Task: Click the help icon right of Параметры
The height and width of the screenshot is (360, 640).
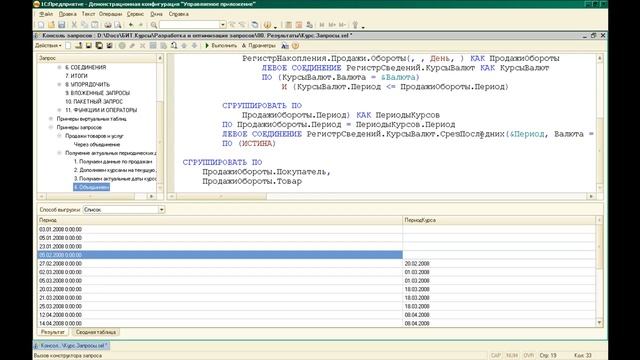Action: (x=296, y=46)
